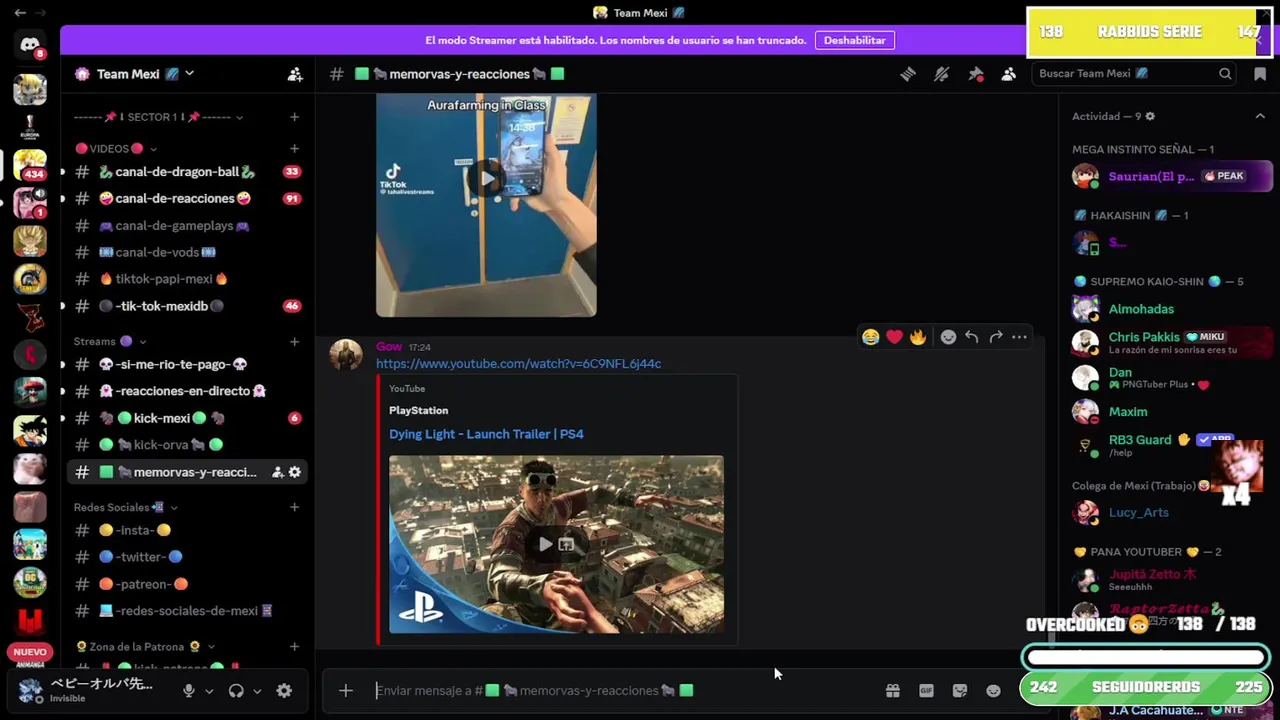This screenshot has height=720, width=1280.
Task: Collapse Zona de la Patrona category
Action: (x=145, y=647)
